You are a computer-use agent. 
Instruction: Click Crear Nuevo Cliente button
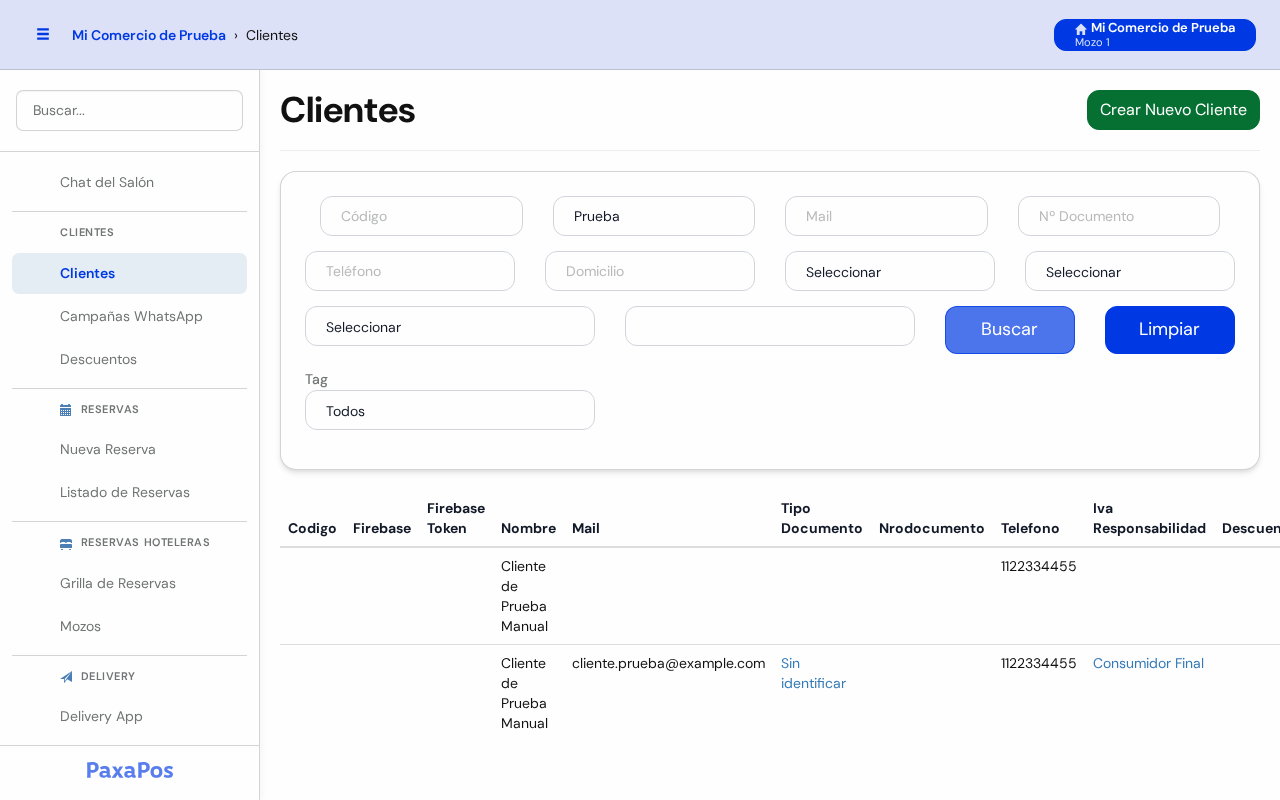[x=1173, y=110]
